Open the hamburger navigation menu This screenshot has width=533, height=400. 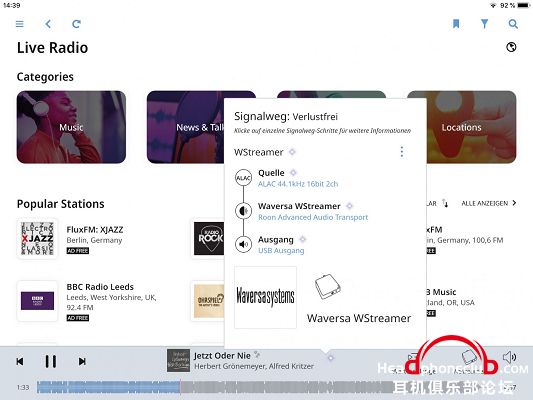[20, 24]
